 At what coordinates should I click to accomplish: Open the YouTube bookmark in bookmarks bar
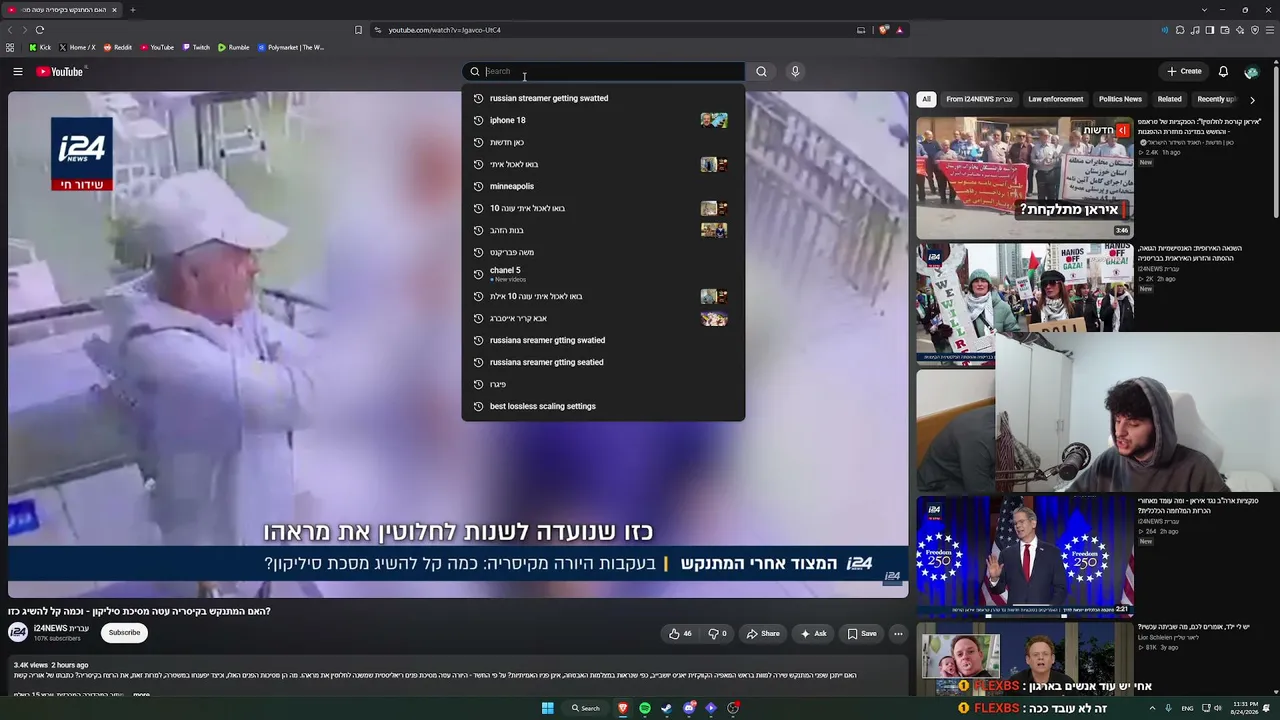(x=157, y=47)
